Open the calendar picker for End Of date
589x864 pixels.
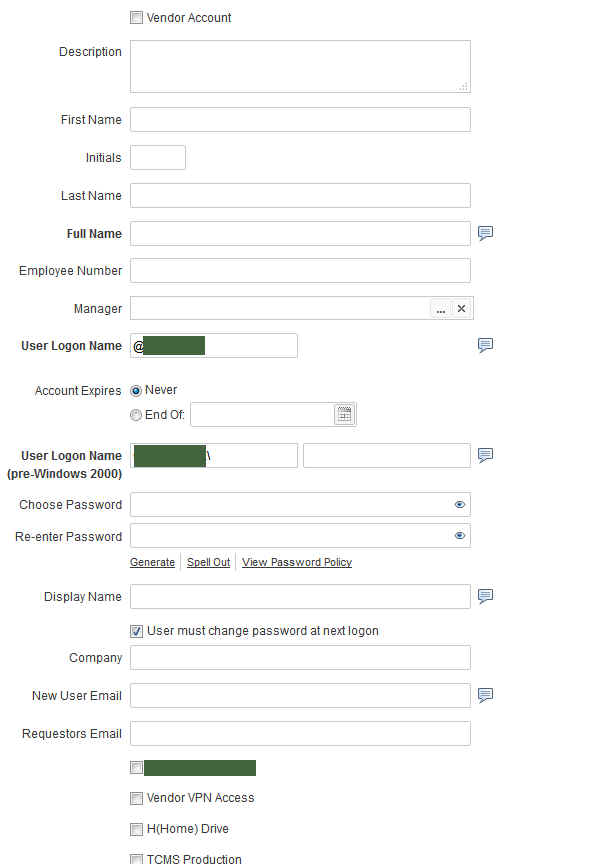pos(344,414)
